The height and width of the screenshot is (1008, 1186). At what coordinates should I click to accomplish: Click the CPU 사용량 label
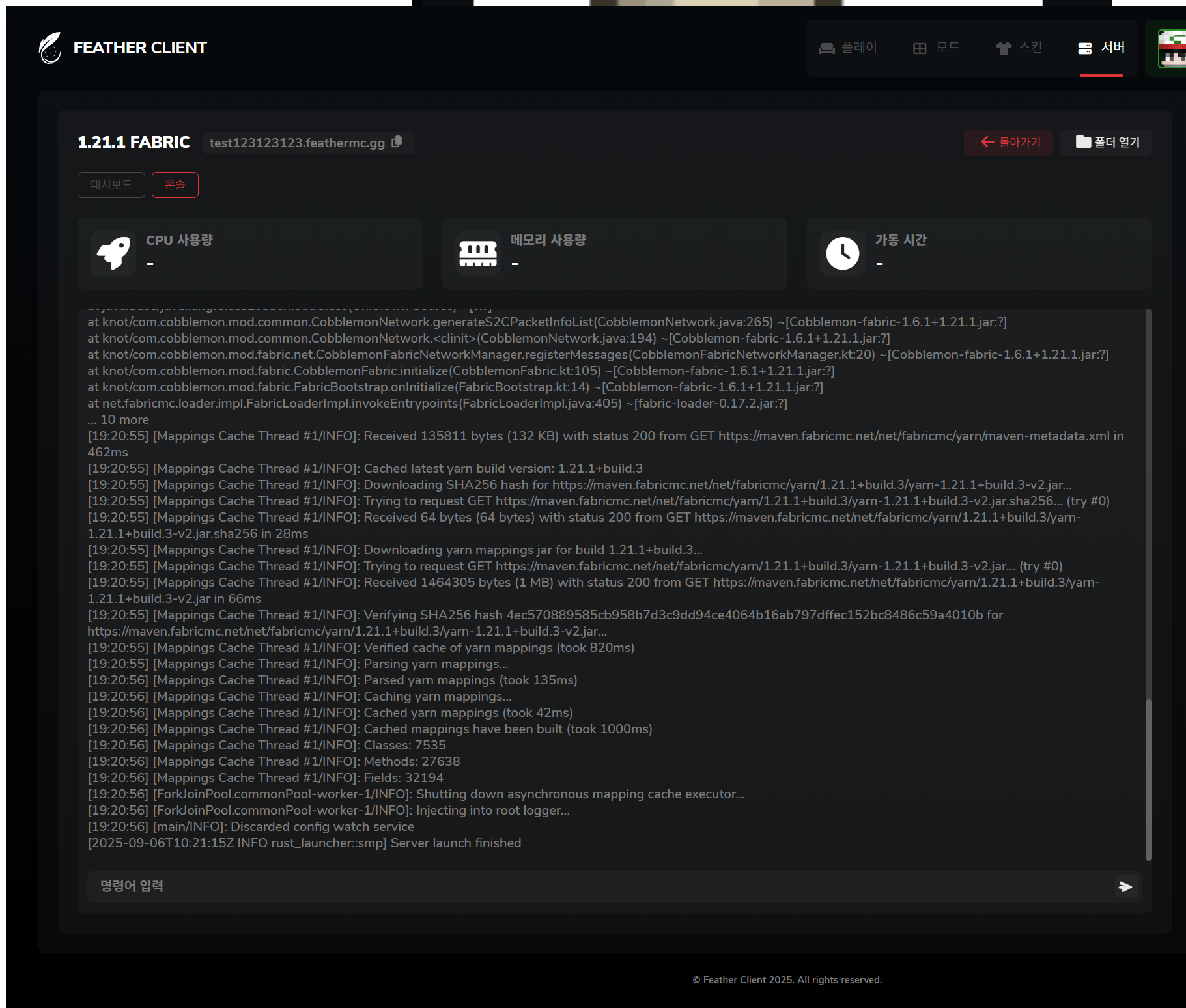click(x=179, y=240)
